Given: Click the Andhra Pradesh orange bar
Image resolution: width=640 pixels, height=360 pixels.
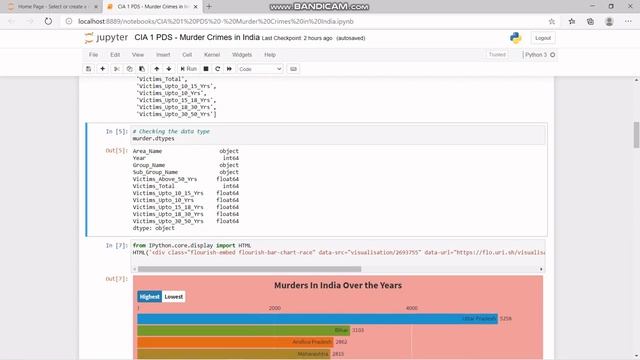Looking at the screenshot, I should click(x=236, y=342).
